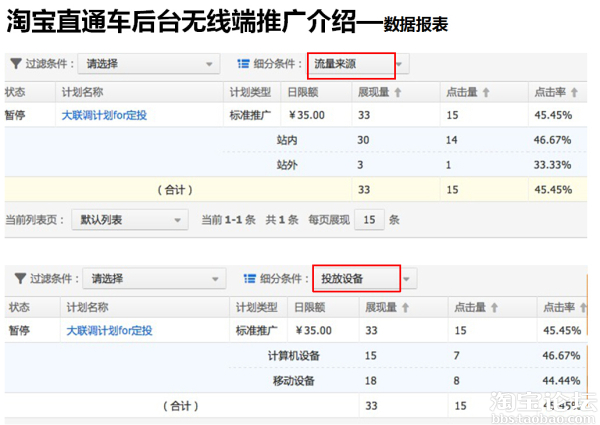Click the 44.44% rate in the 移动设备 row
The width and height of the screenshot is (600, 425).
pyautogui.click(x=561, y=381)
